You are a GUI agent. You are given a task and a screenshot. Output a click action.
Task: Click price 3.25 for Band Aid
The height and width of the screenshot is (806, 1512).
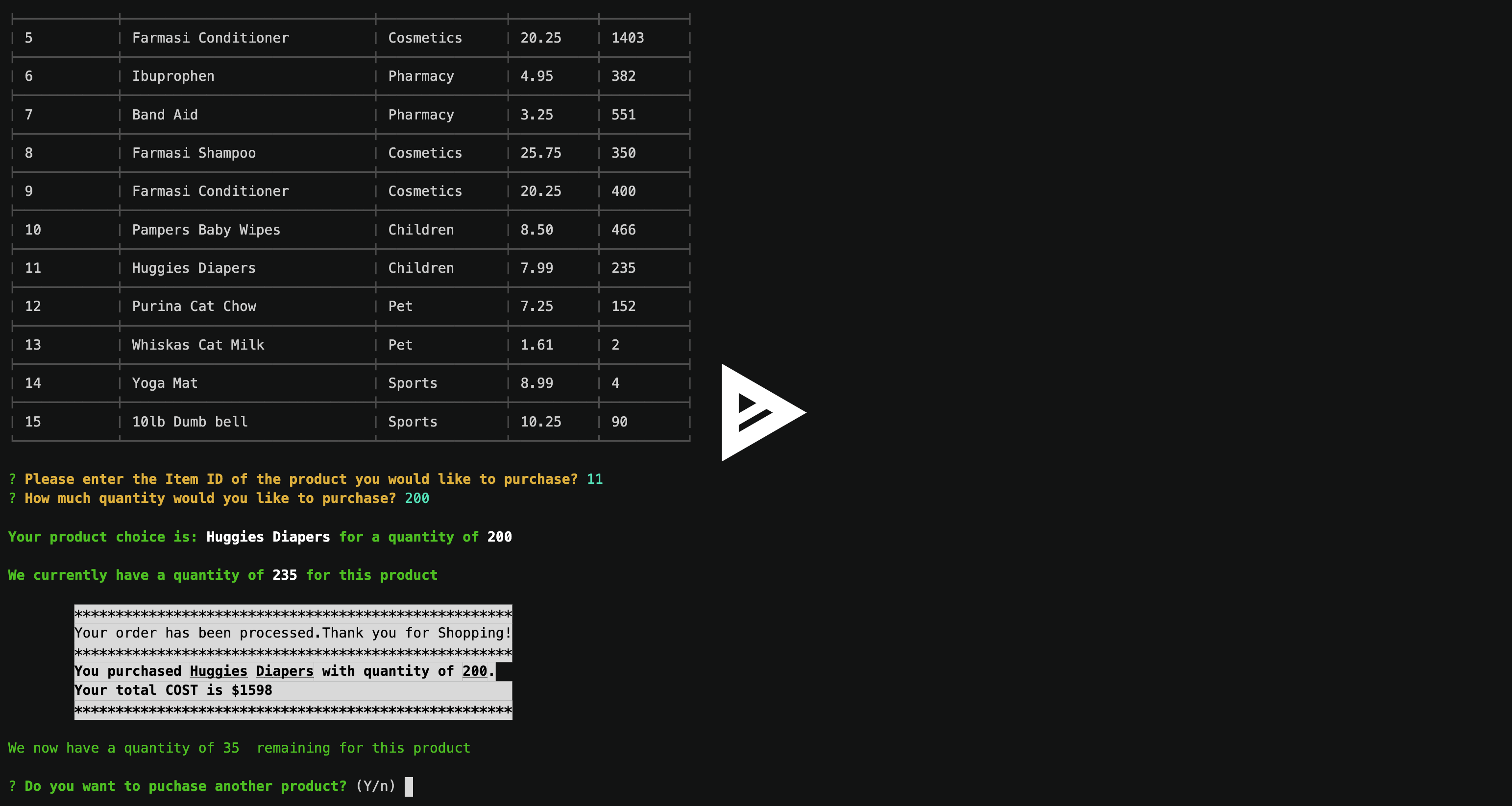click(x=537, y=115)
